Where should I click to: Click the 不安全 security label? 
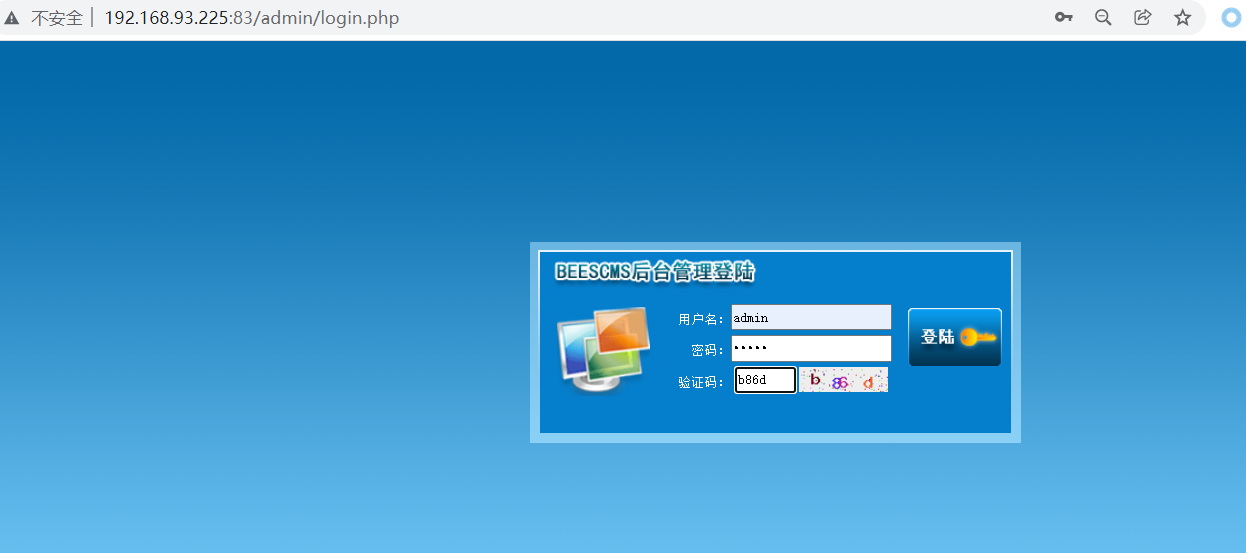click(x=57, y=18)
